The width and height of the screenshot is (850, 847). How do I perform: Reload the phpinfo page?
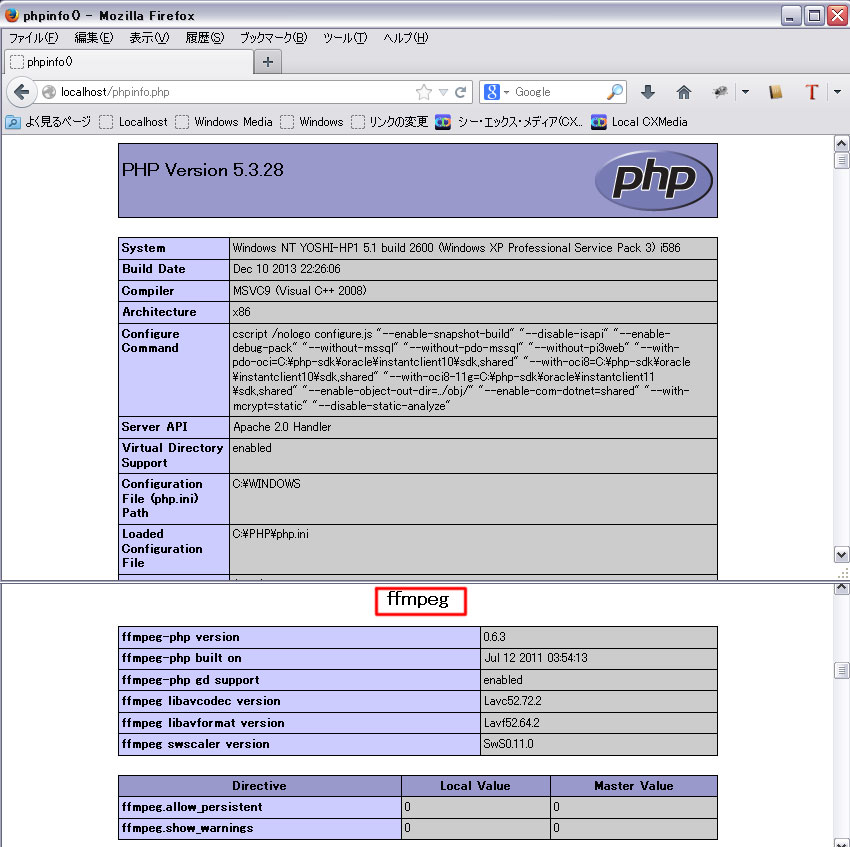tap(461, 92)
